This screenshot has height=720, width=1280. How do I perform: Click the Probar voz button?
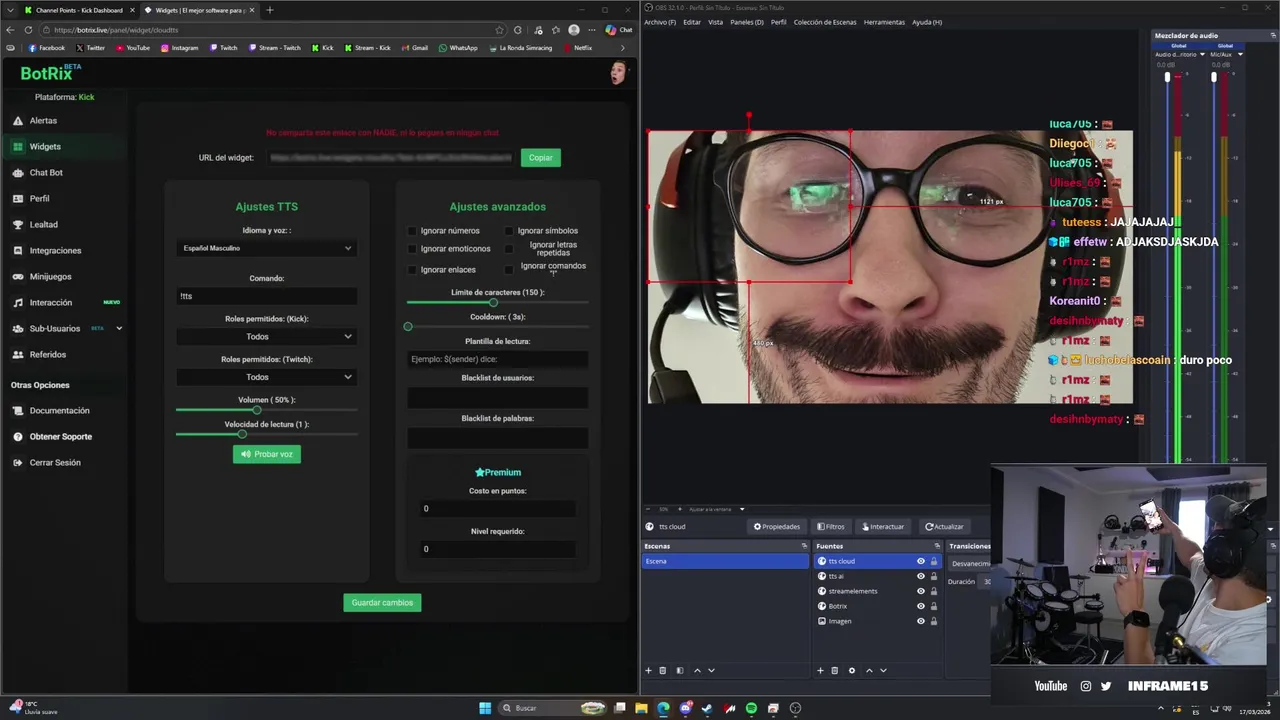267,454
